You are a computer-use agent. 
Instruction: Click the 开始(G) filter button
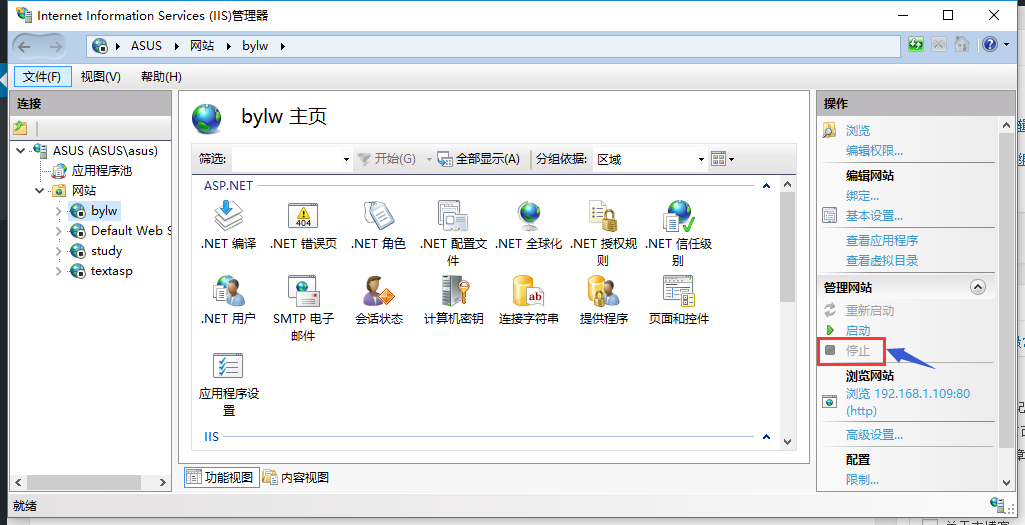pos(387,159)
